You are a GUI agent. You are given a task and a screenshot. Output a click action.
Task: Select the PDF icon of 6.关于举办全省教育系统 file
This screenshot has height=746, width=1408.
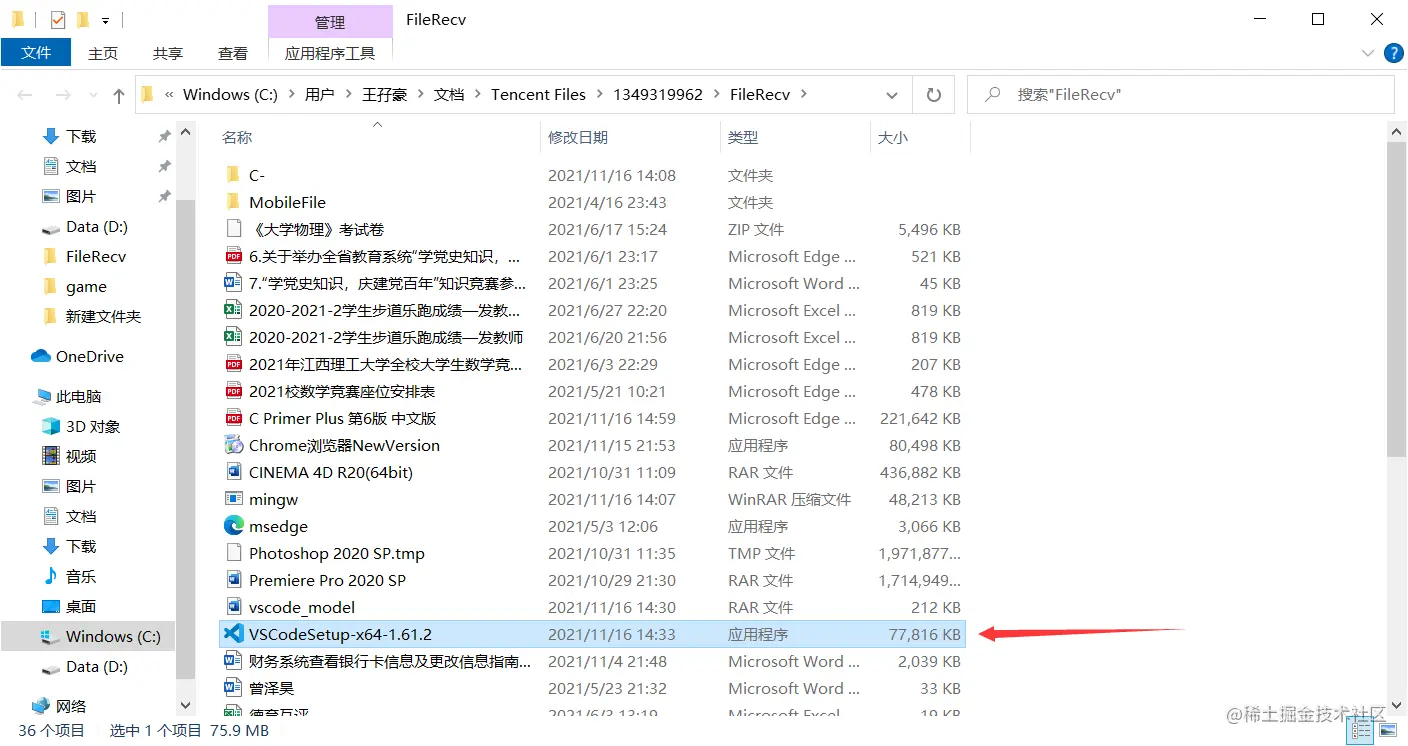tap(233, 256)
